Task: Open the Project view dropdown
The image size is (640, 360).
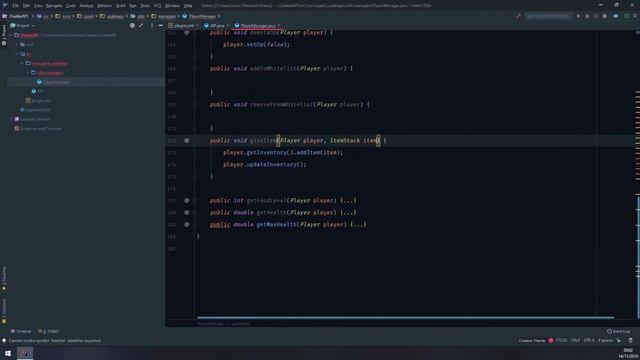Action: coord(23,25)
